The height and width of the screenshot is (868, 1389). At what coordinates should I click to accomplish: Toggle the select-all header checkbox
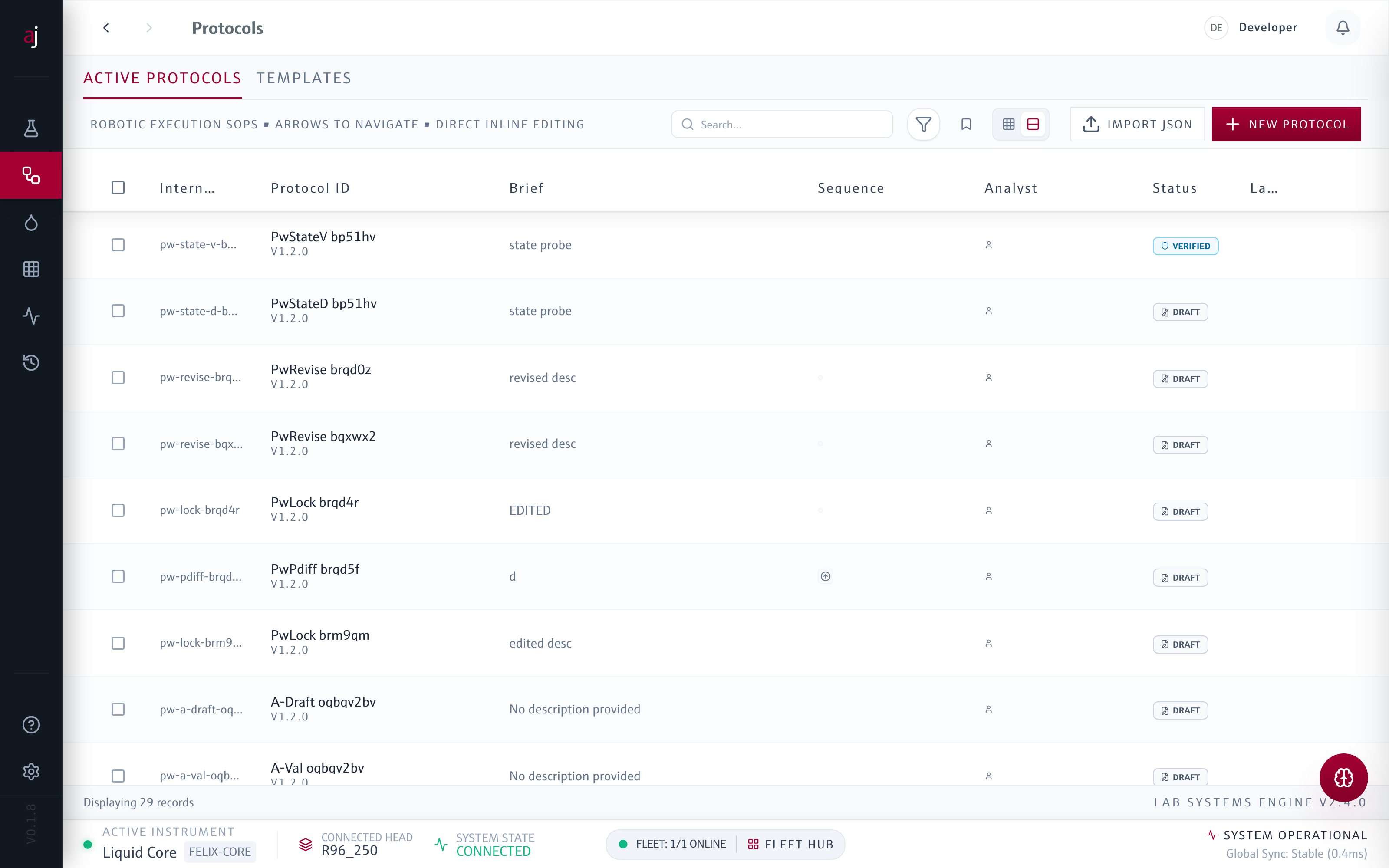coord(118,188)
